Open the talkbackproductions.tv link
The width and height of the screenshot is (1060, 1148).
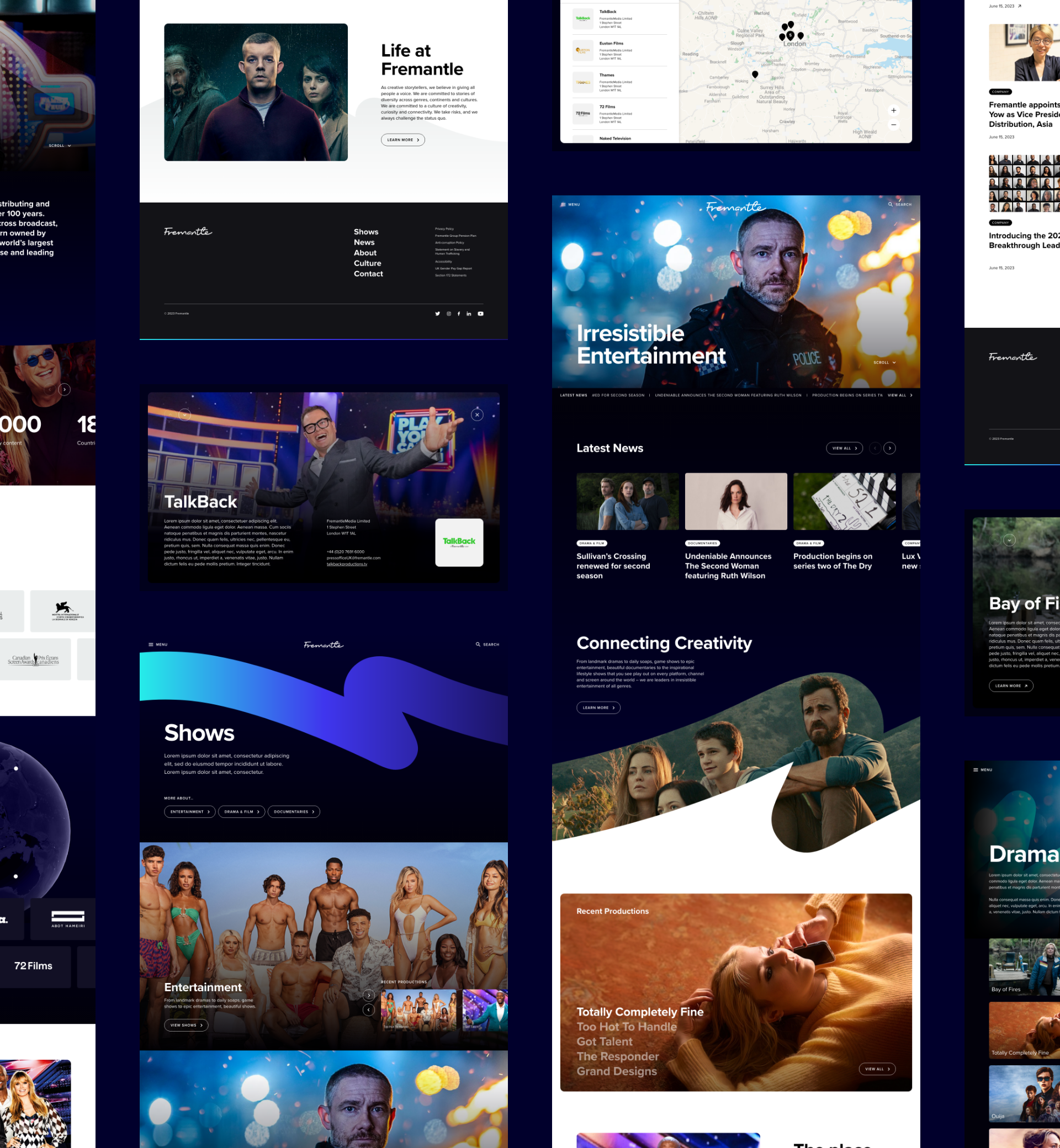(347, 564)
